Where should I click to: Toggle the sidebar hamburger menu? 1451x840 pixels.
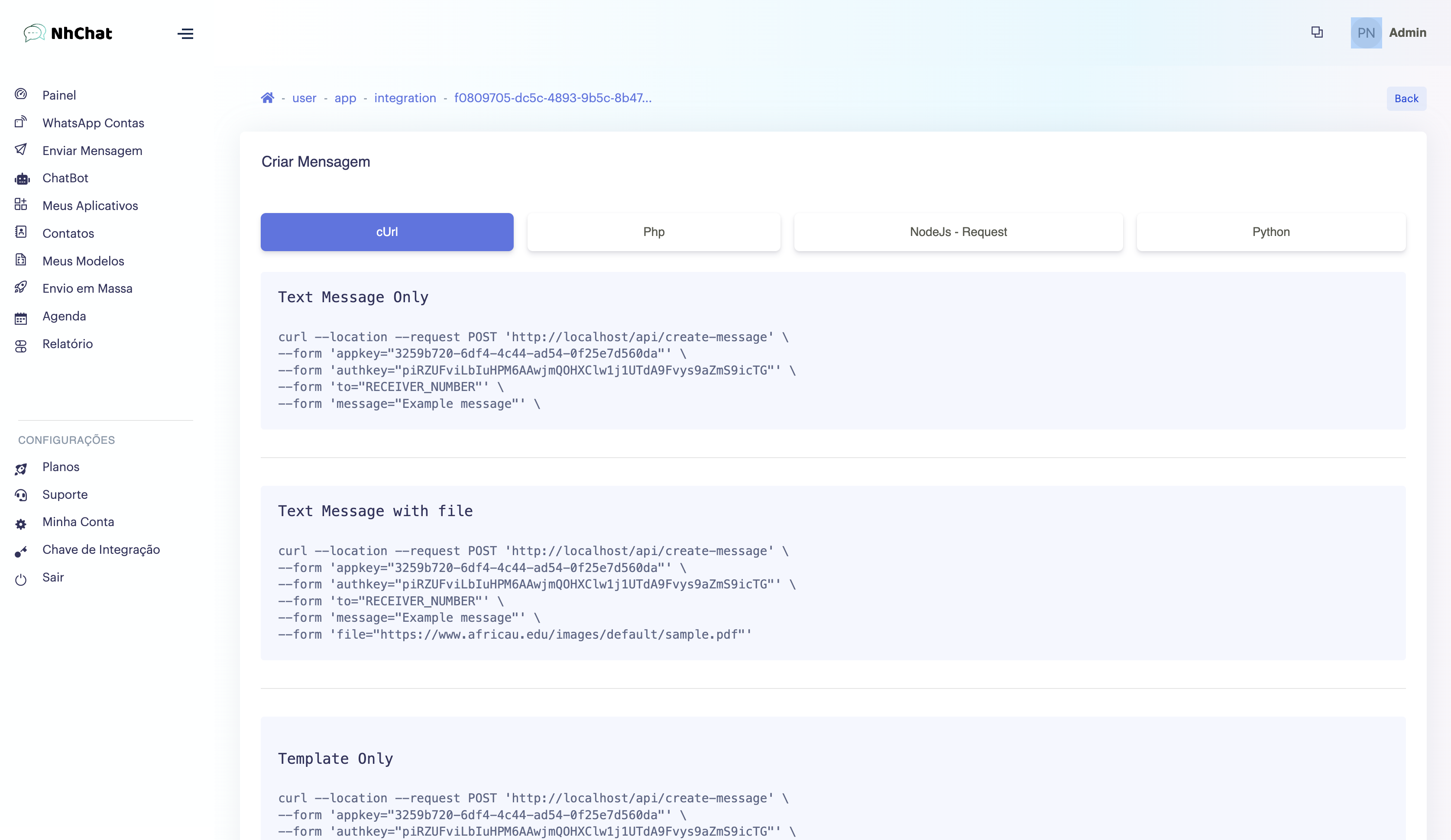click(x=185, y=34)
